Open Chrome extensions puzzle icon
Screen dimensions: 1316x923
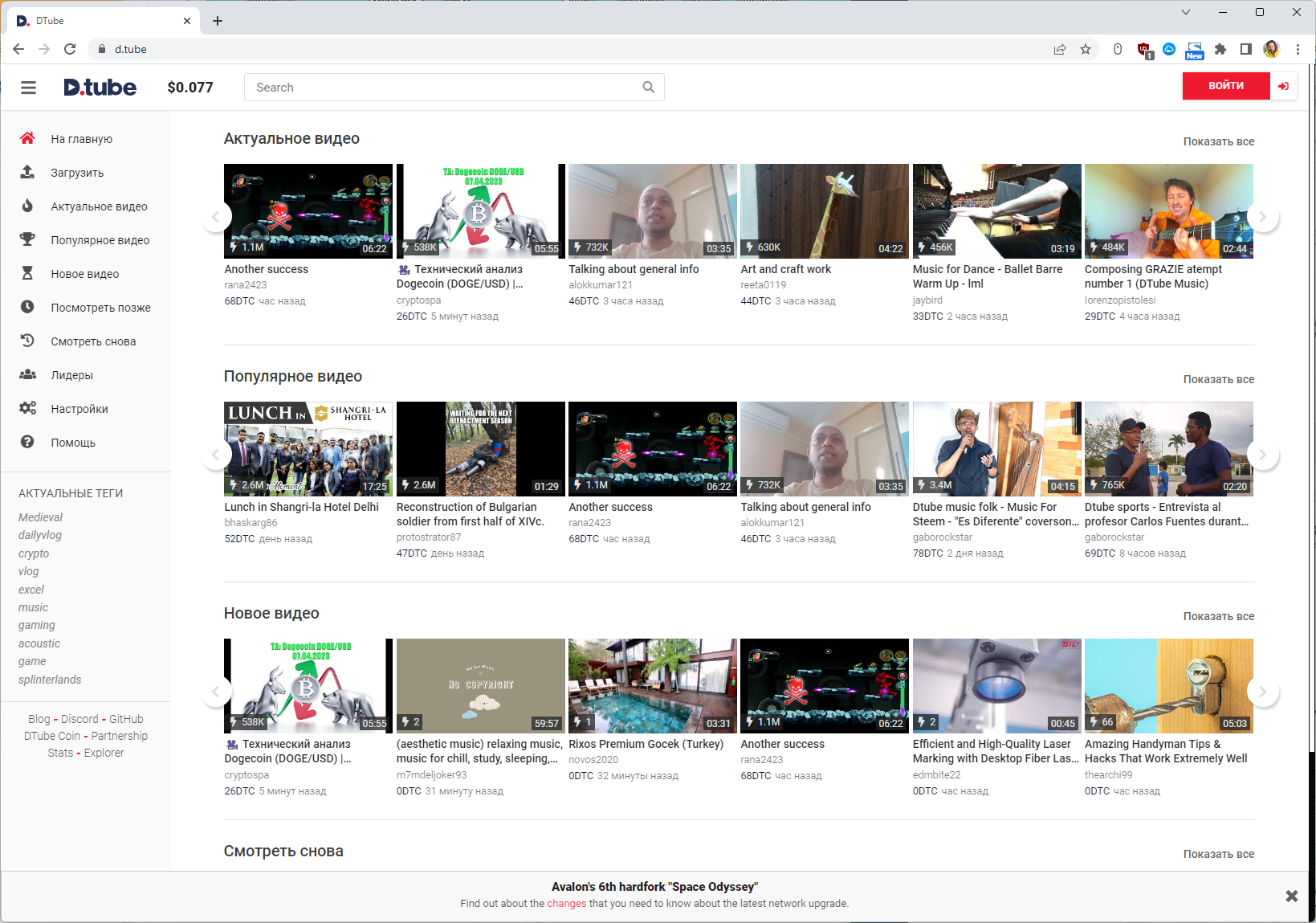[x=1220, y=49]
